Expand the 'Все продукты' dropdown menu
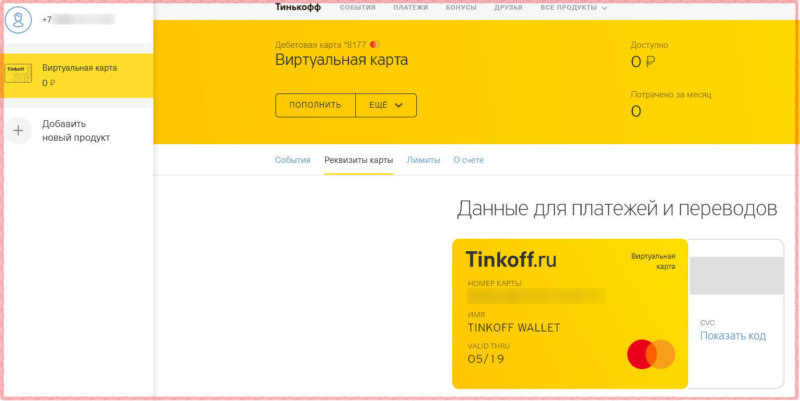 [x=574, y=8]
